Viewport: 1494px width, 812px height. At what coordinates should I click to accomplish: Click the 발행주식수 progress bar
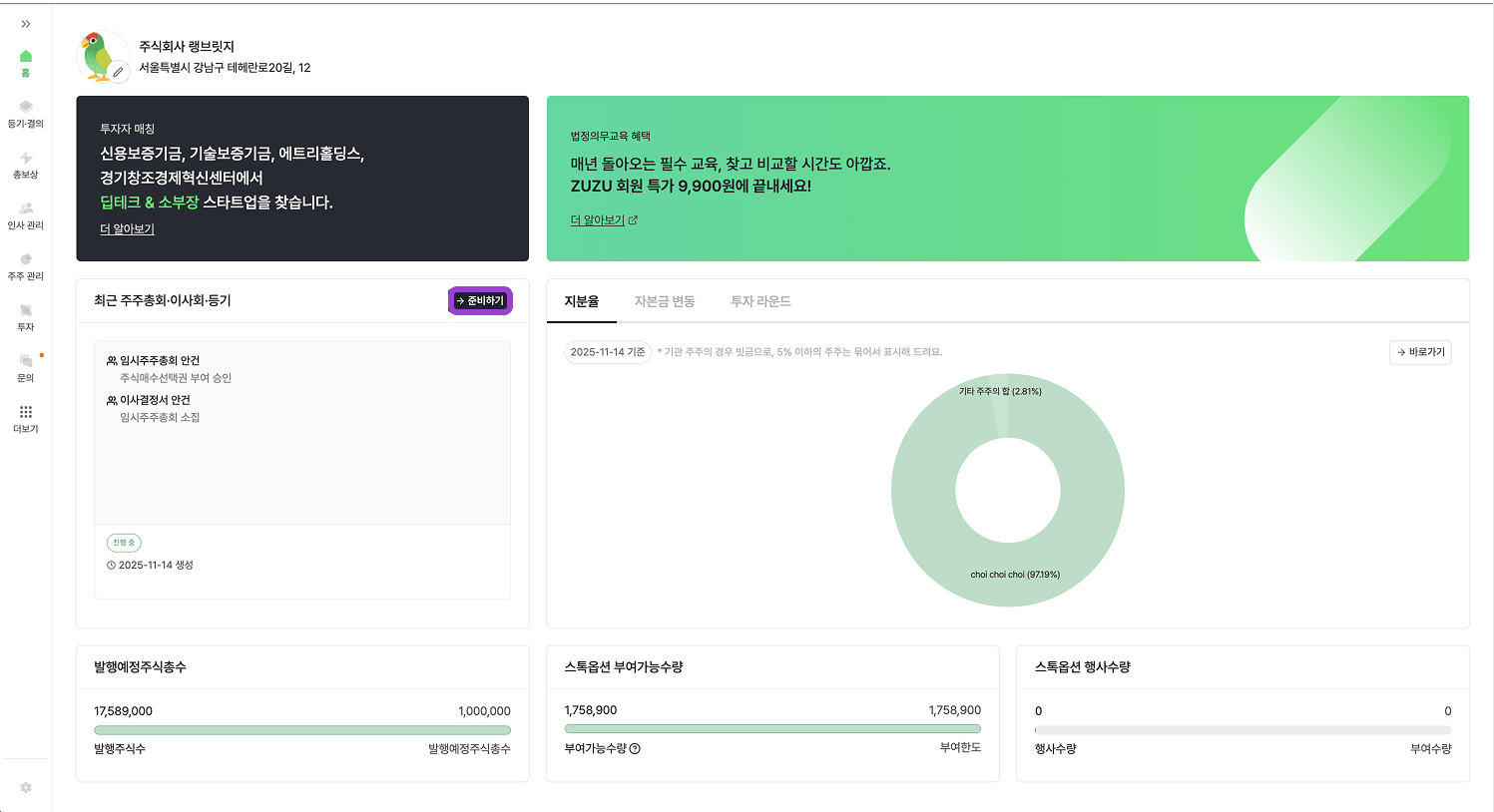tap(301, 729)
